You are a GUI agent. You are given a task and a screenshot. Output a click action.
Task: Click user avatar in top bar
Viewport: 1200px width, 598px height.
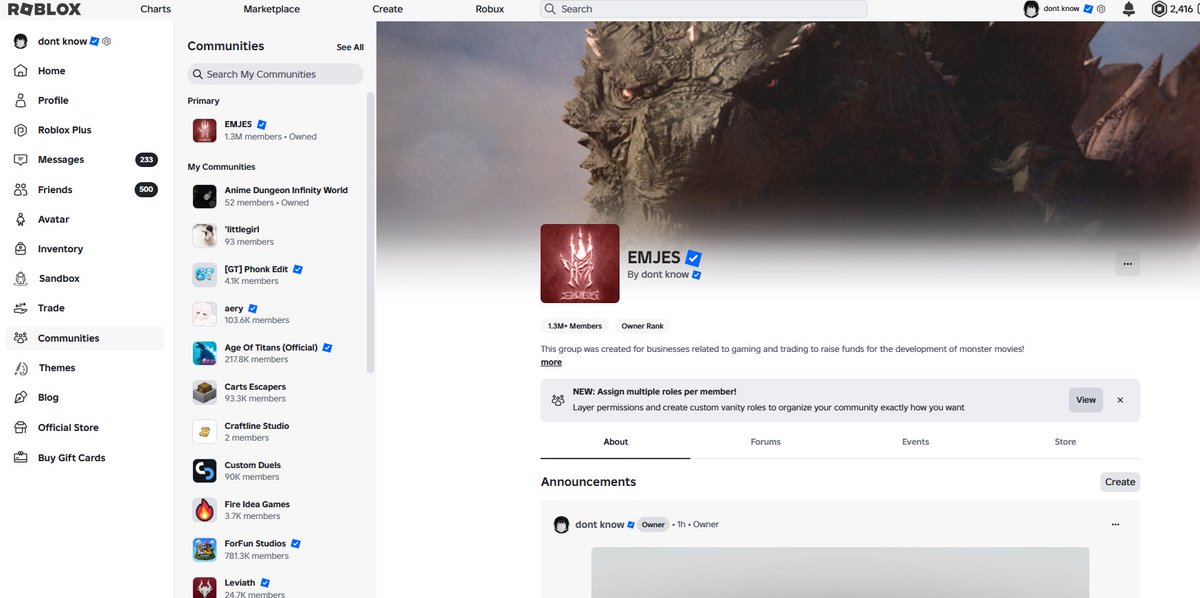[x=1032, y=9]
